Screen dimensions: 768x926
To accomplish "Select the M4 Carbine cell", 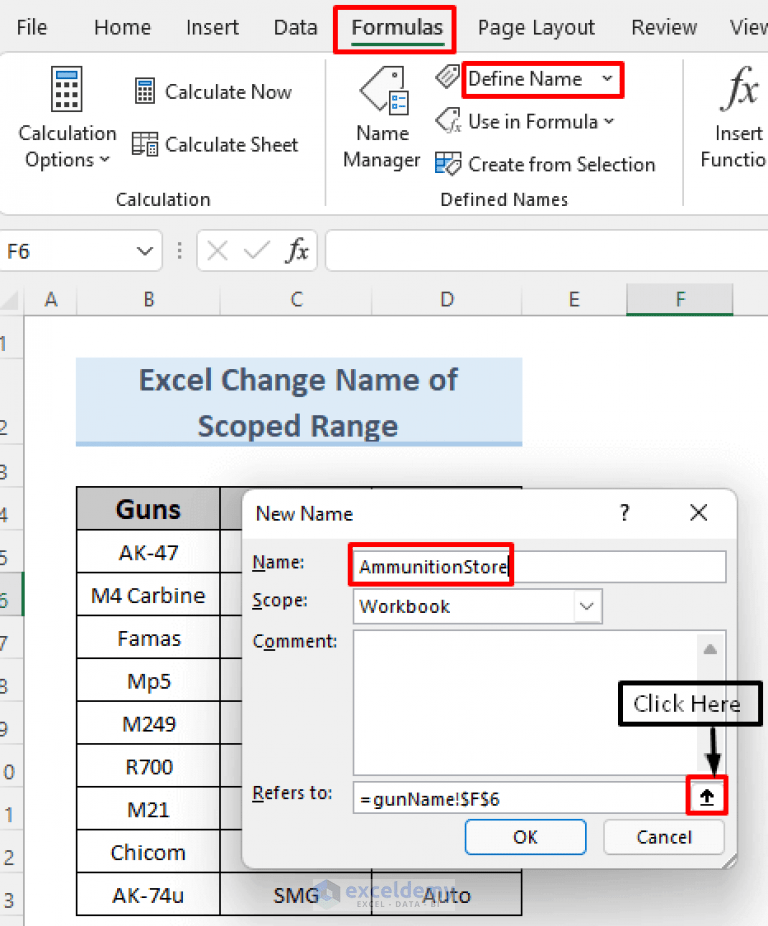I will click(148, 595).
